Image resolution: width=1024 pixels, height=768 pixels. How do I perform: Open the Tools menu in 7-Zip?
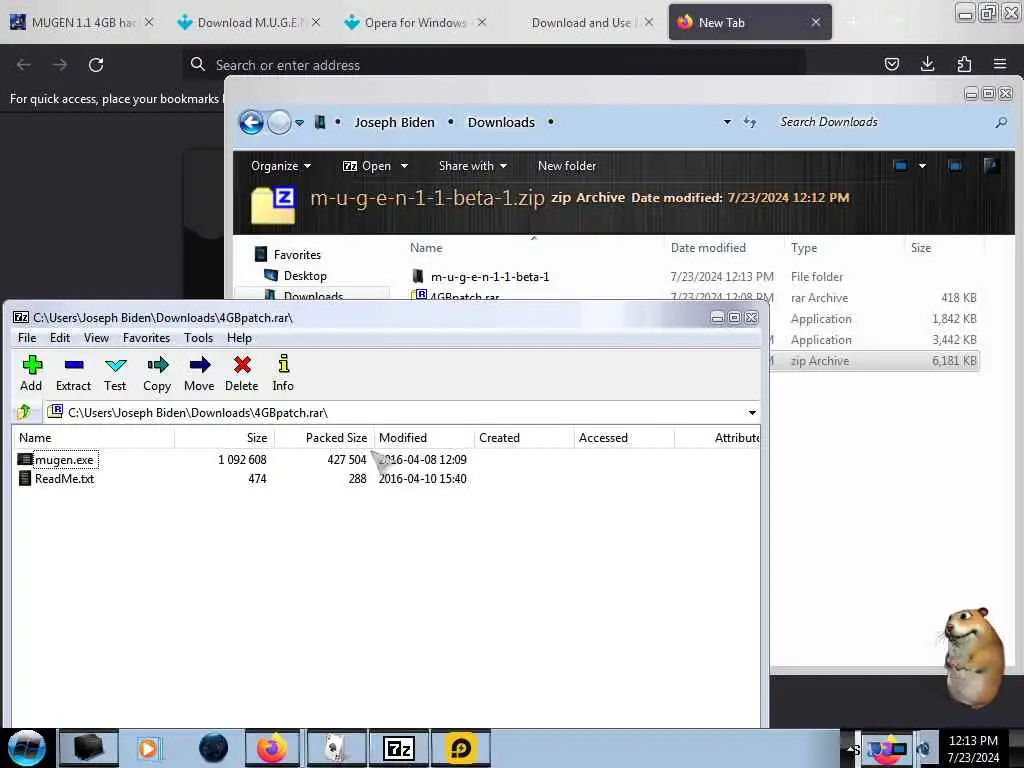(198, 338)
